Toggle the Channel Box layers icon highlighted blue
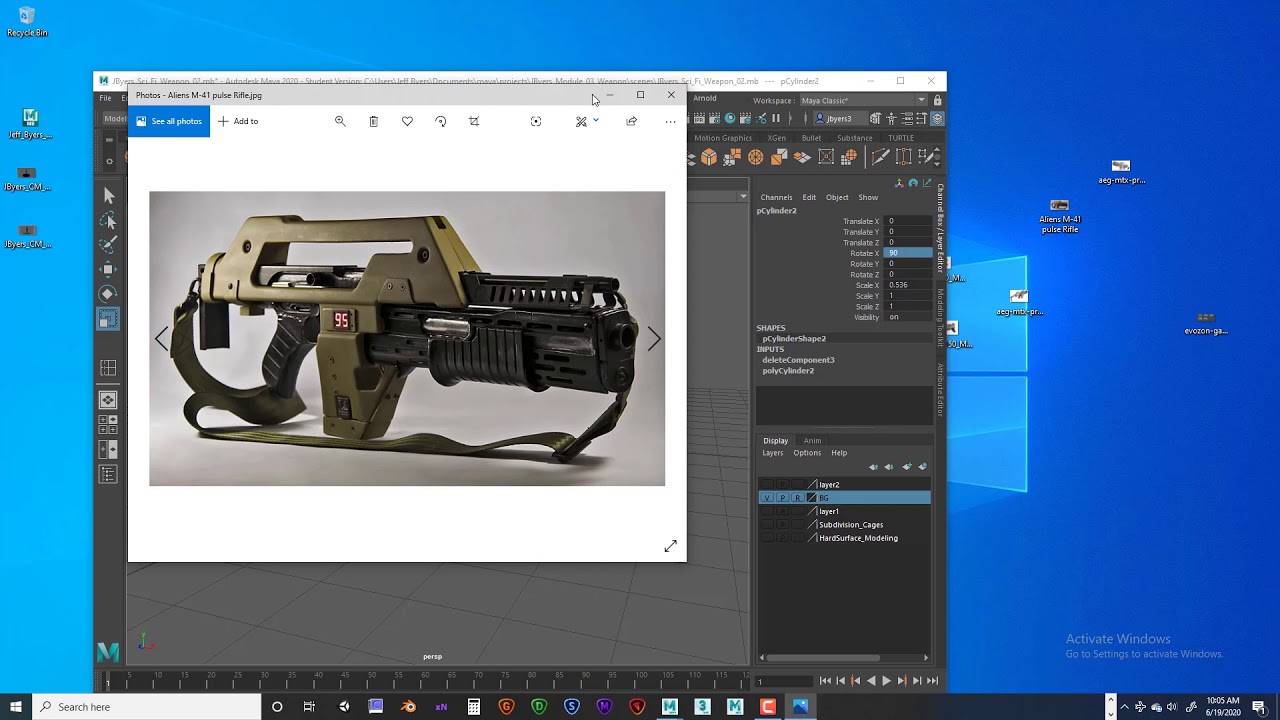Screen dimensions: 1280x720 pyautogui.click(x=937, y=118)
